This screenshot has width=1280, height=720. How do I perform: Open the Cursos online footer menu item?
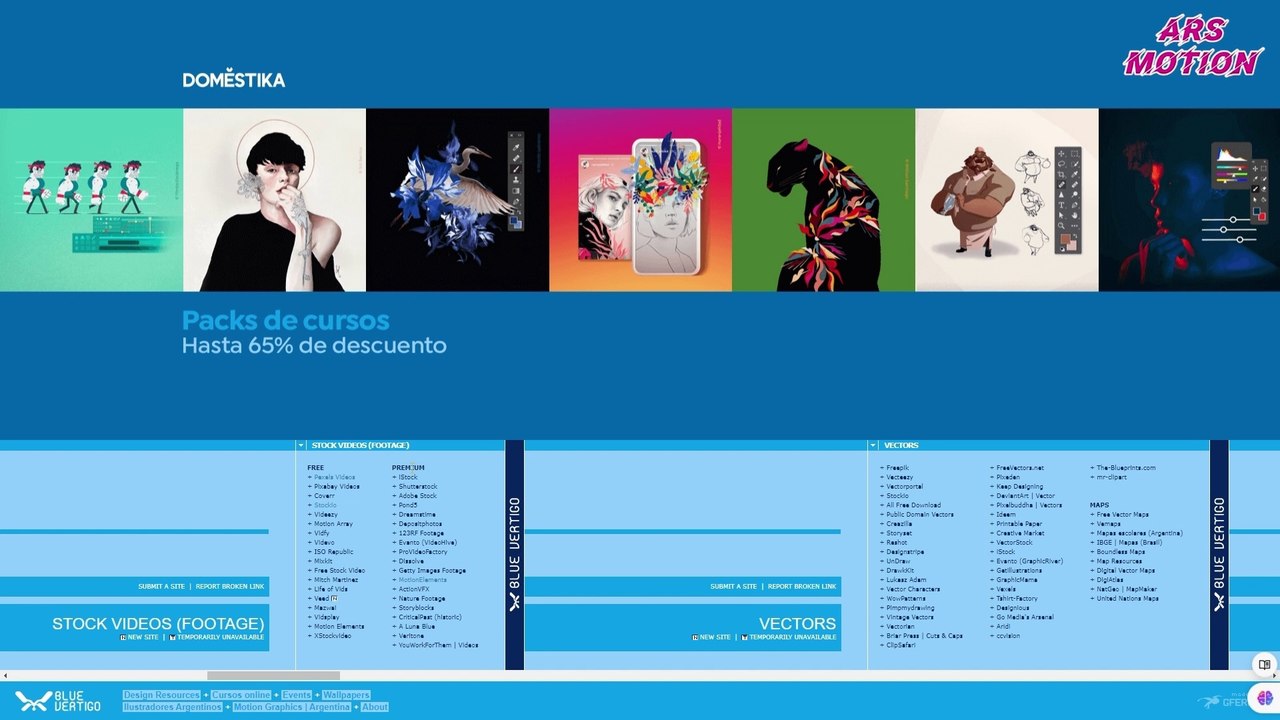coord(241,695)
